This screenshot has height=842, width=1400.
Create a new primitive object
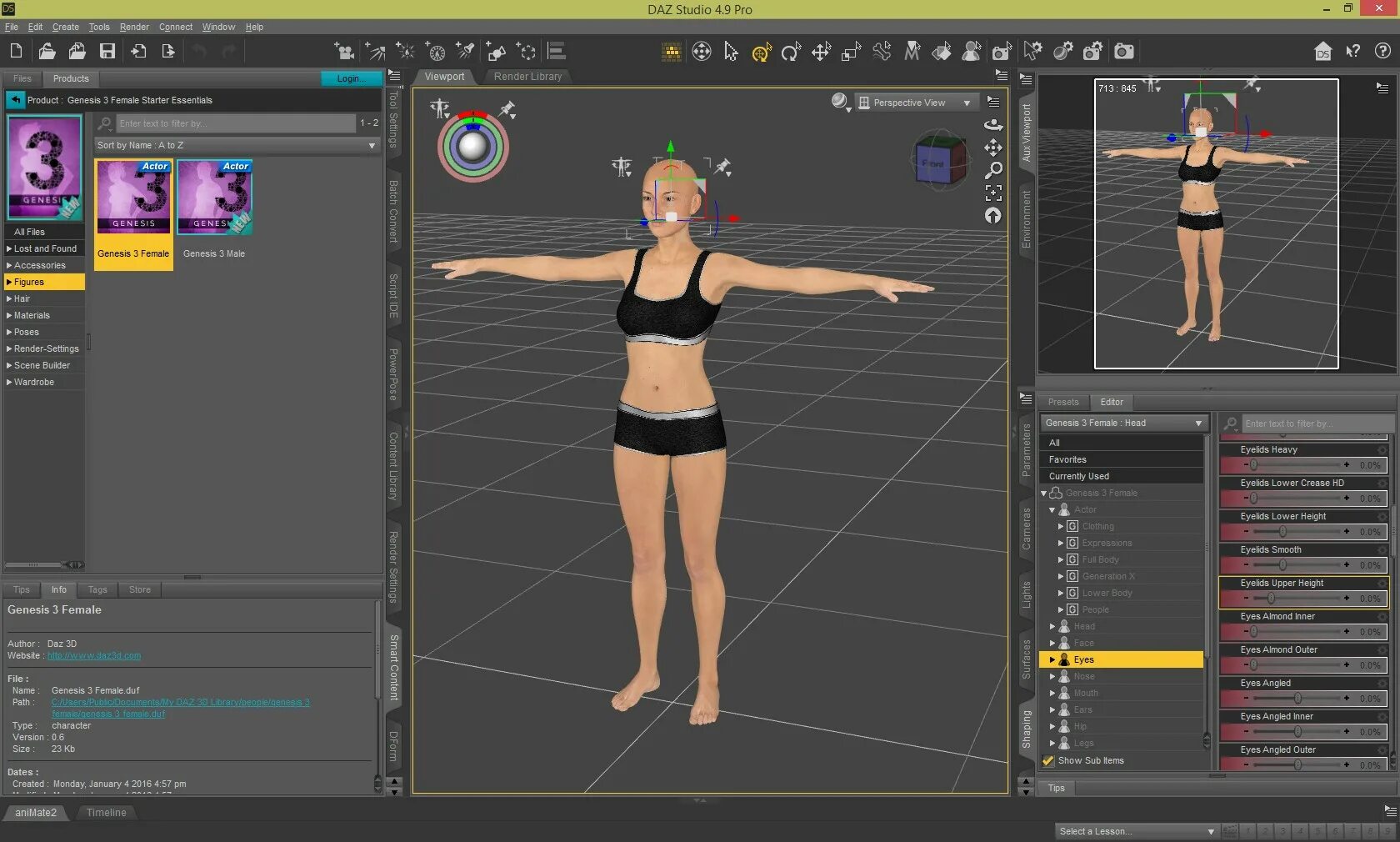(496, 51)
